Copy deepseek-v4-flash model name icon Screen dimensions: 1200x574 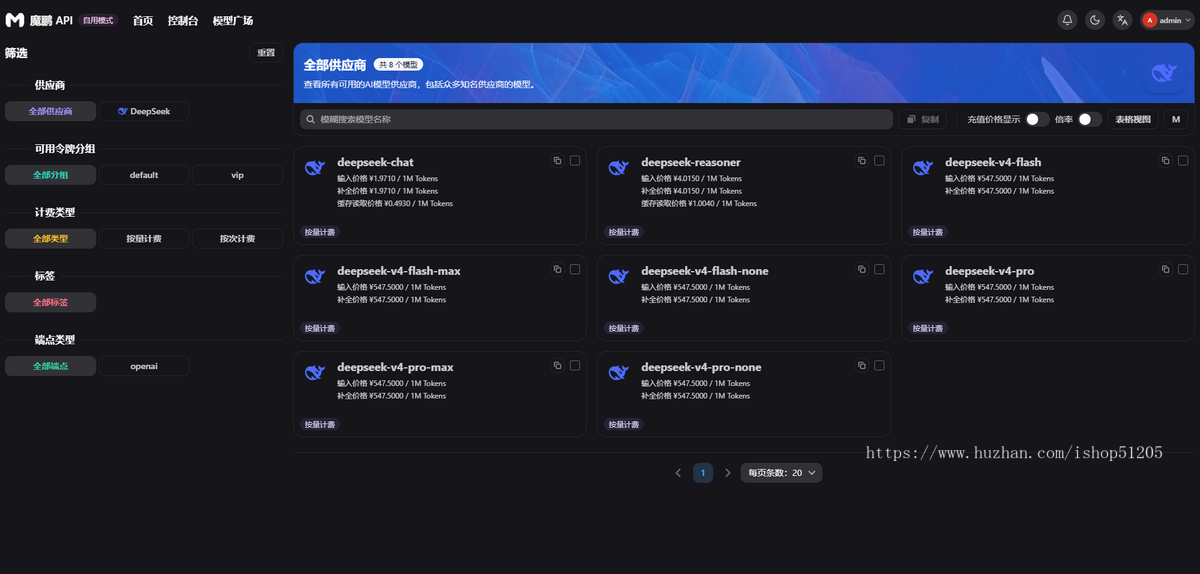(1166, 161)
